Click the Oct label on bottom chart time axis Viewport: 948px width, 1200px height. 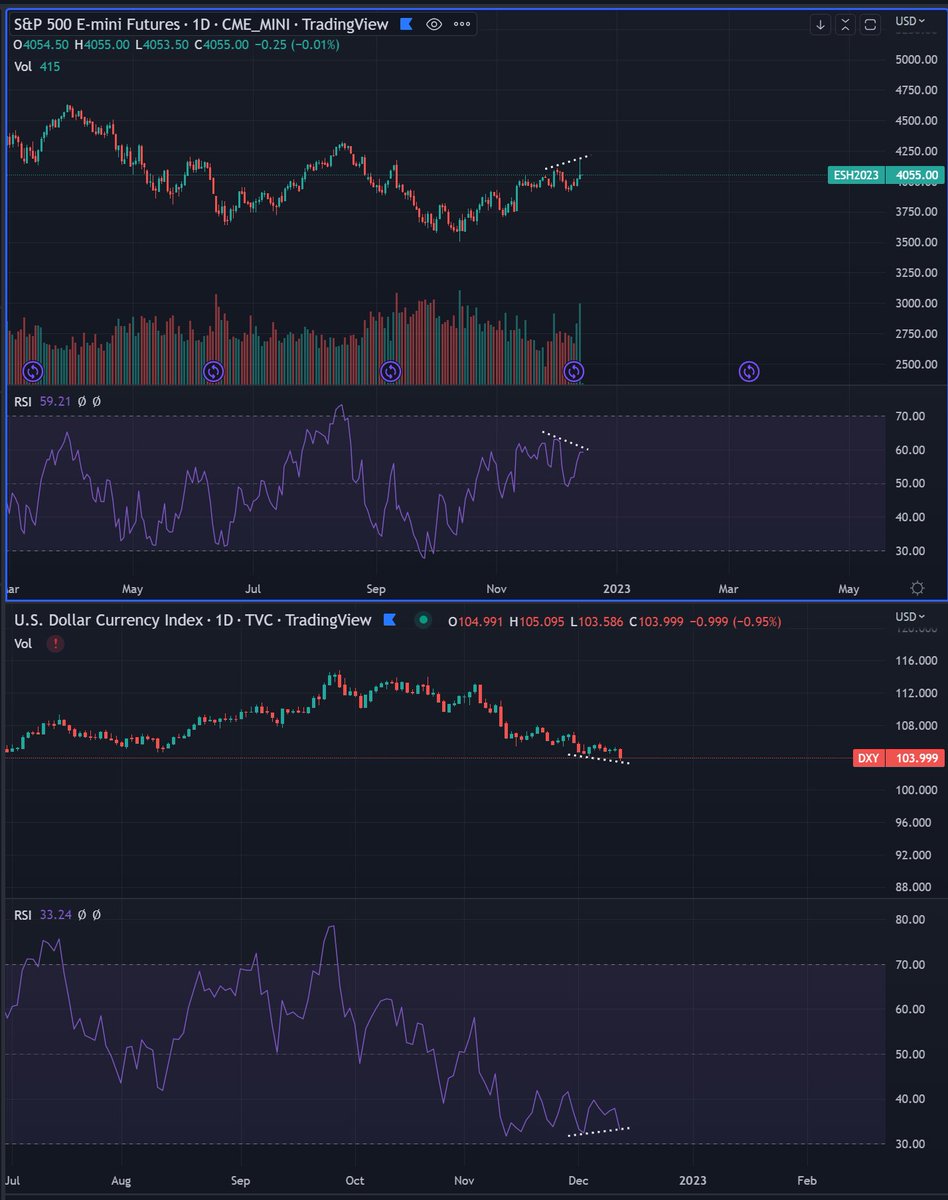(355, 1180)
